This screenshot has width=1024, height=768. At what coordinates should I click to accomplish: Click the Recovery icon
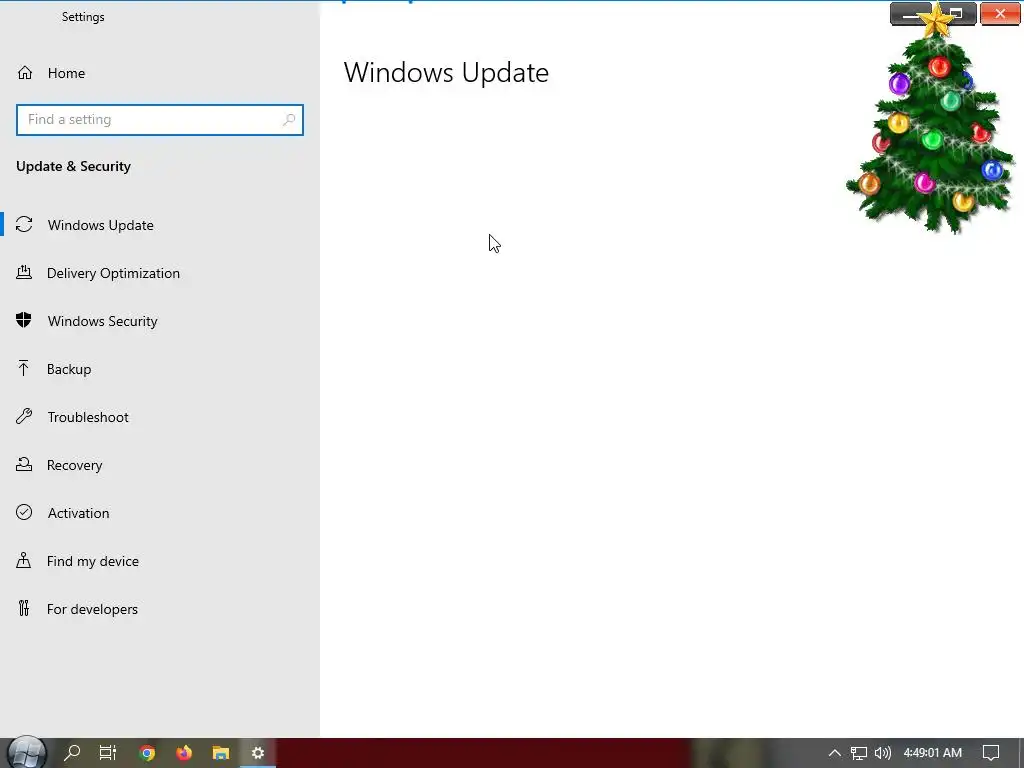coord(24,464)
